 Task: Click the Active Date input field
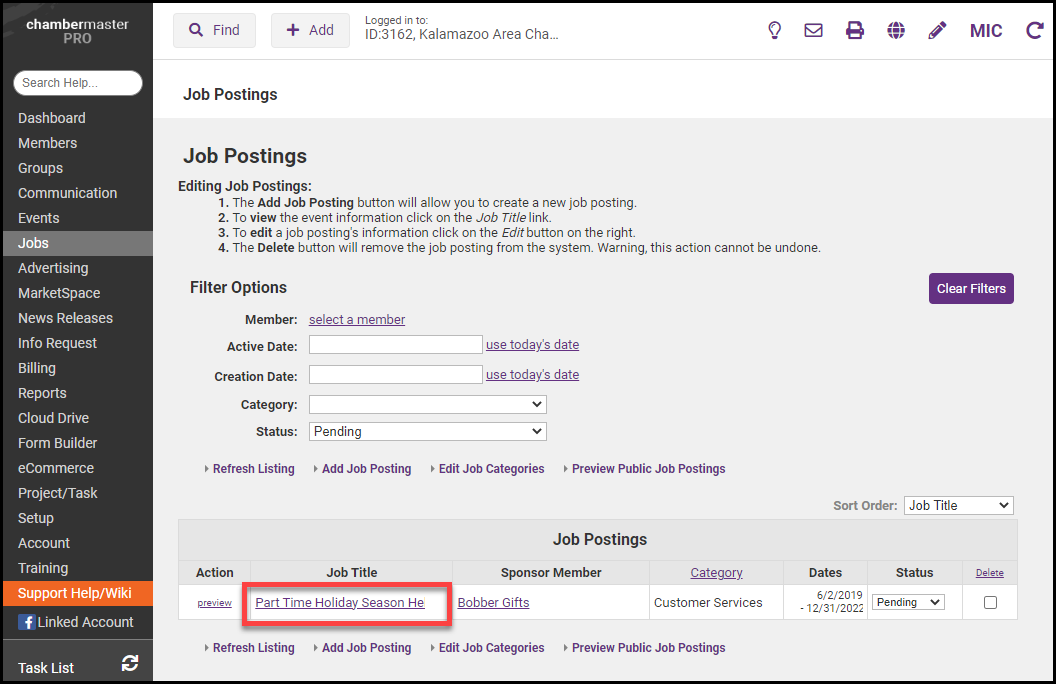(395, 345)
